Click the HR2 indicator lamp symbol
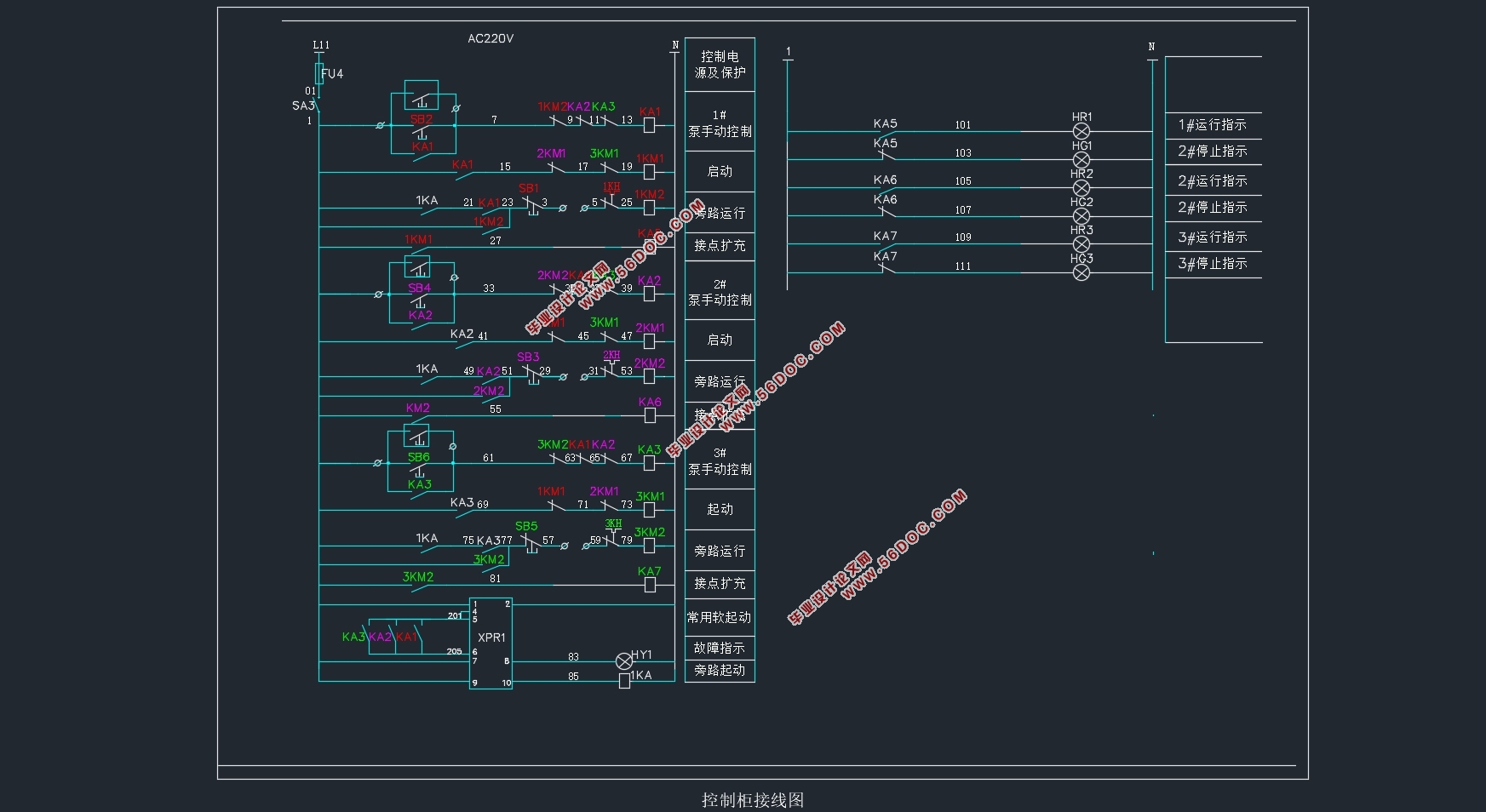1486x812 pixels. [x=1081, y=188]
